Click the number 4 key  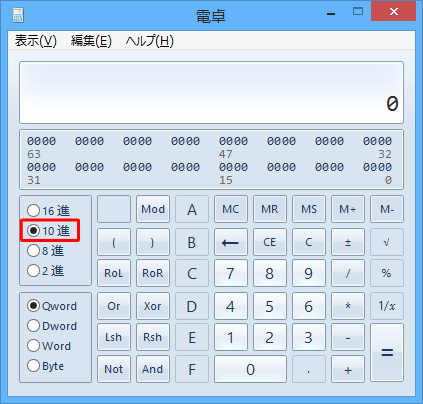pyautogui.click(x=231, y=306)
